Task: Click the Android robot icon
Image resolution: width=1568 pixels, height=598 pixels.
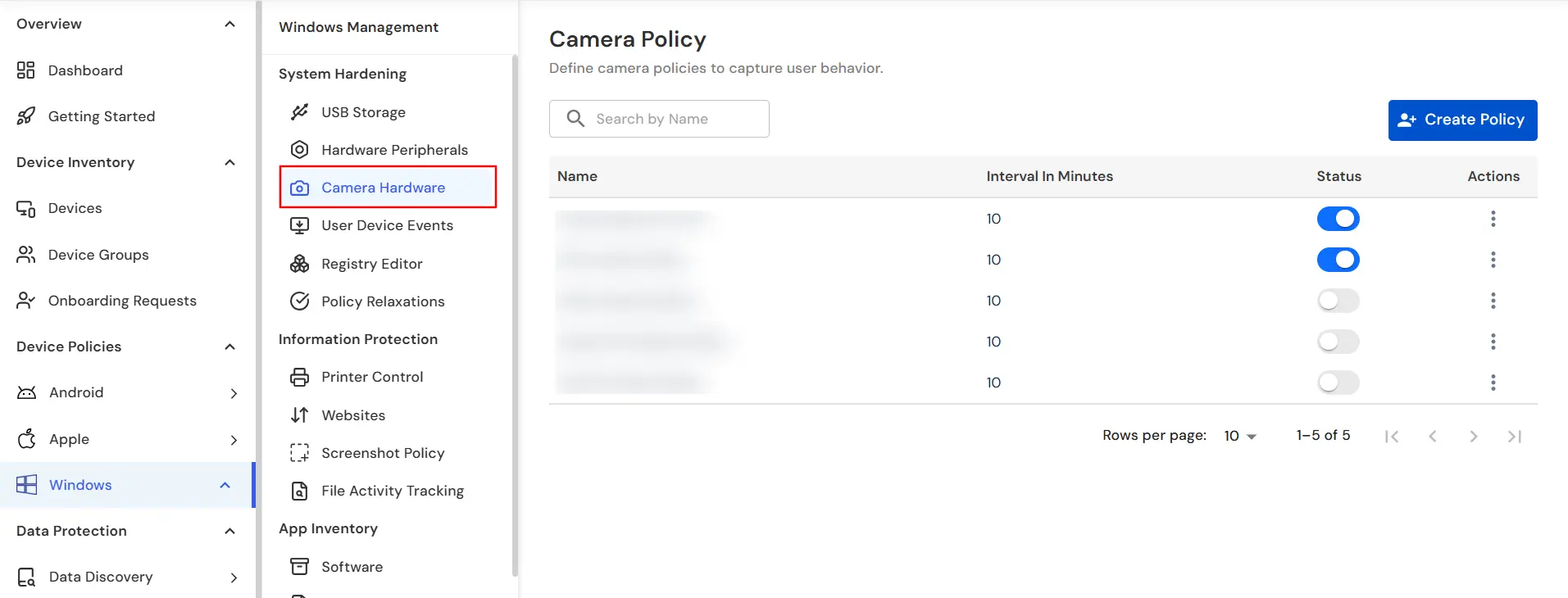Action: tap(27, 392)
